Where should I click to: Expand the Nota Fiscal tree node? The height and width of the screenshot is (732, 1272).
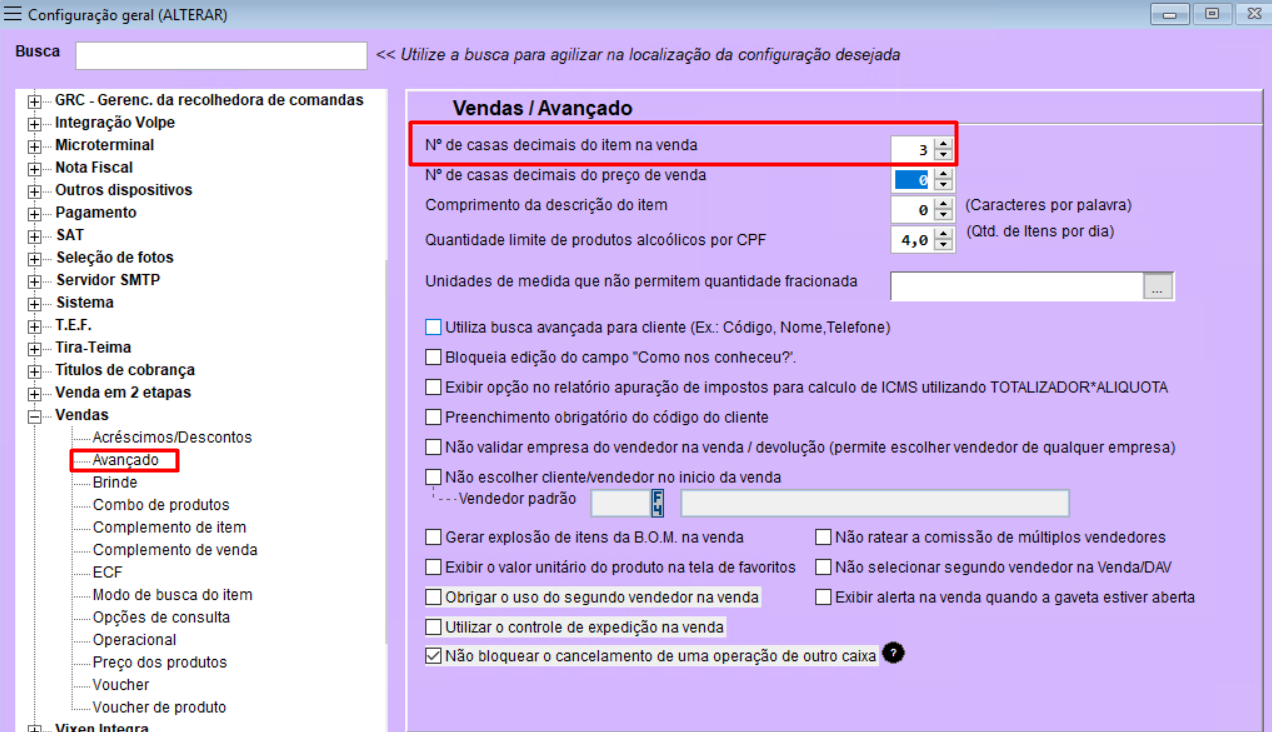coord(35,168)
